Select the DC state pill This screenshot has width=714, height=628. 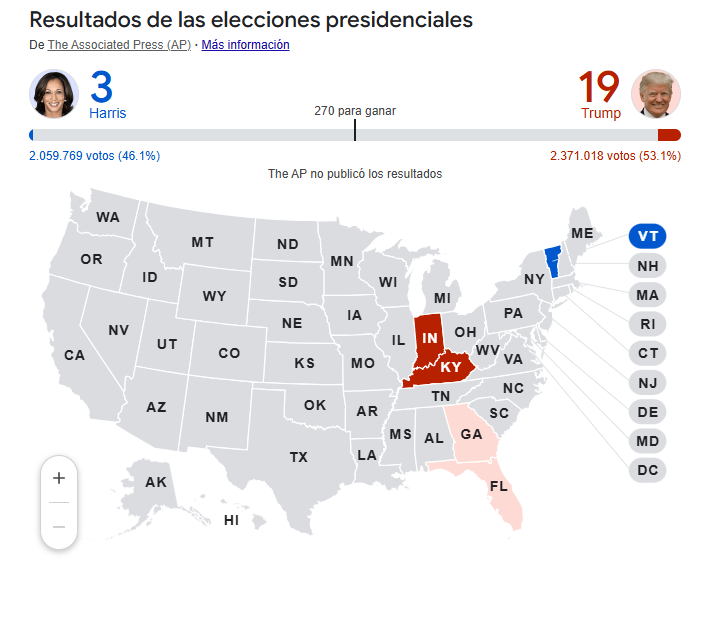(648, 470)
